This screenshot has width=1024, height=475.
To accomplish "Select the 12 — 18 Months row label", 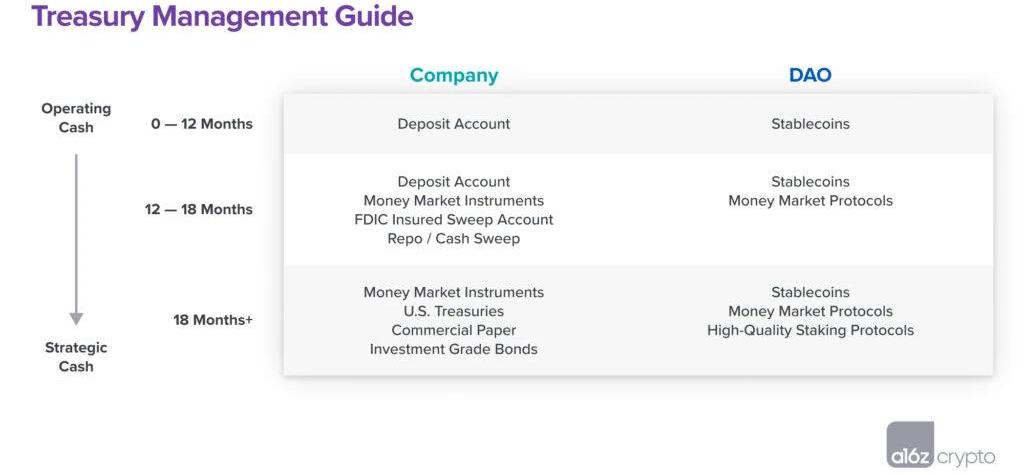I will 199,209.
